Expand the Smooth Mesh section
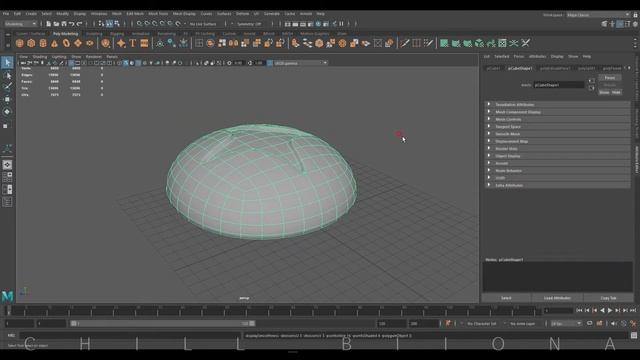This screenshot has height=360, width=640. [x=558, y=134]
